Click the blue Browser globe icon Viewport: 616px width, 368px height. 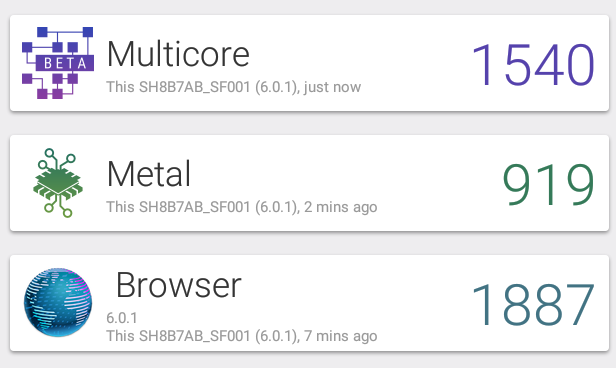click(x=58, y=302)
